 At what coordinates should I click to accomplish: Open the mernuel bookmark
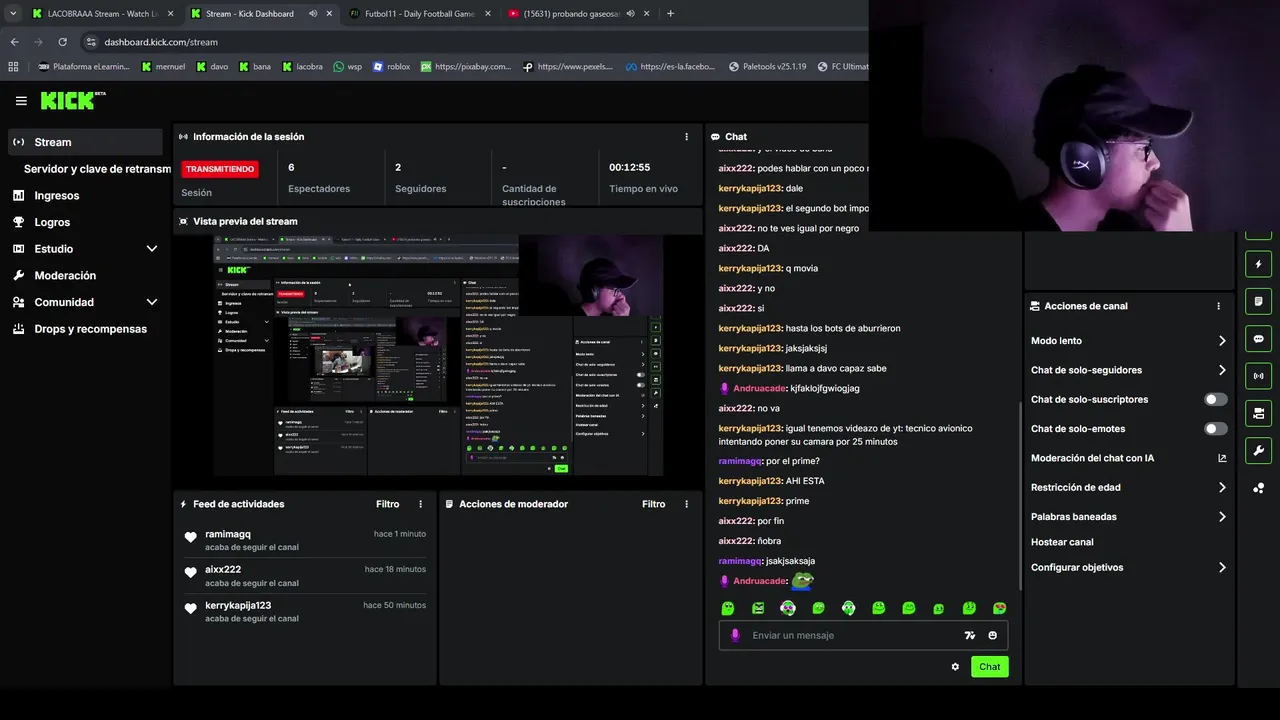click(x=163, y=67)
